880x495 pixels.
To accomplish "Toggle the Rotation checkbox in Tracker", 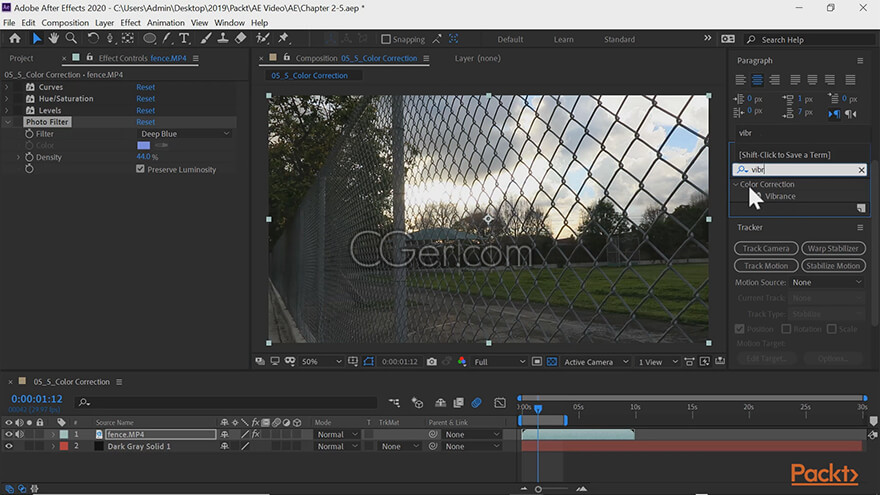I will (x=786, y=329).
